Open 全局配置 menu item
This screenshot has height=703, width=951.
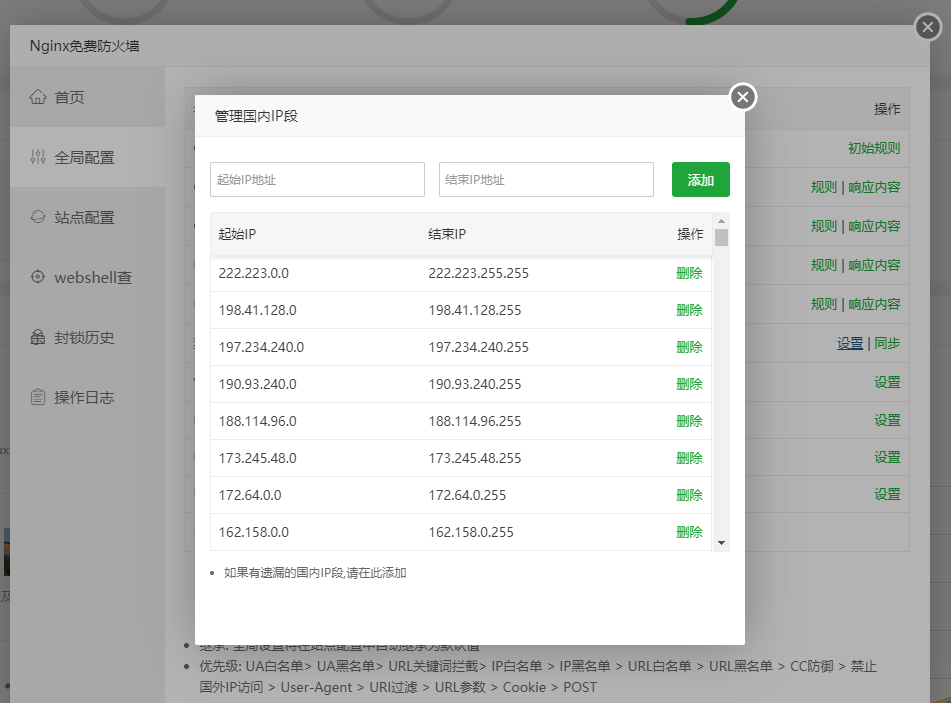pyautogui.click(x=87, y=157)
